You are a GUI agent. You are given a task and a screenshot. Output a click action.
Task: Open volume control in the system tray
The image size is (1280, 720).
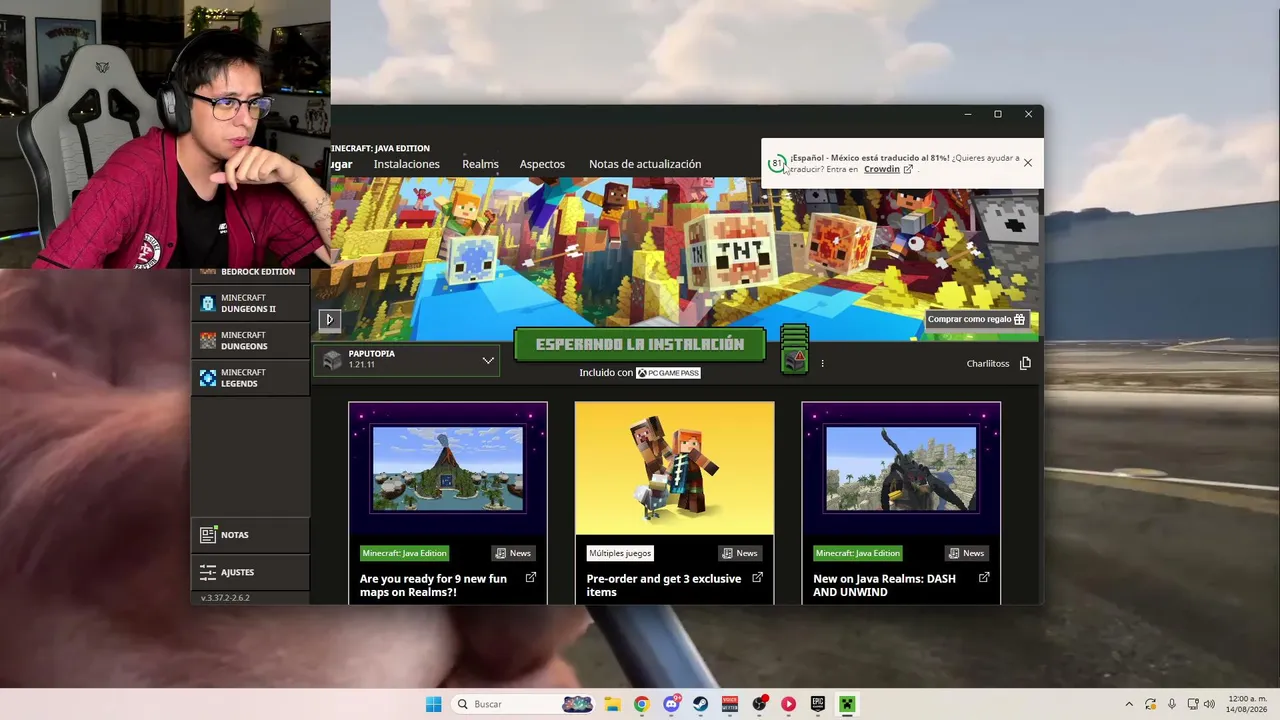point(1209,704)
